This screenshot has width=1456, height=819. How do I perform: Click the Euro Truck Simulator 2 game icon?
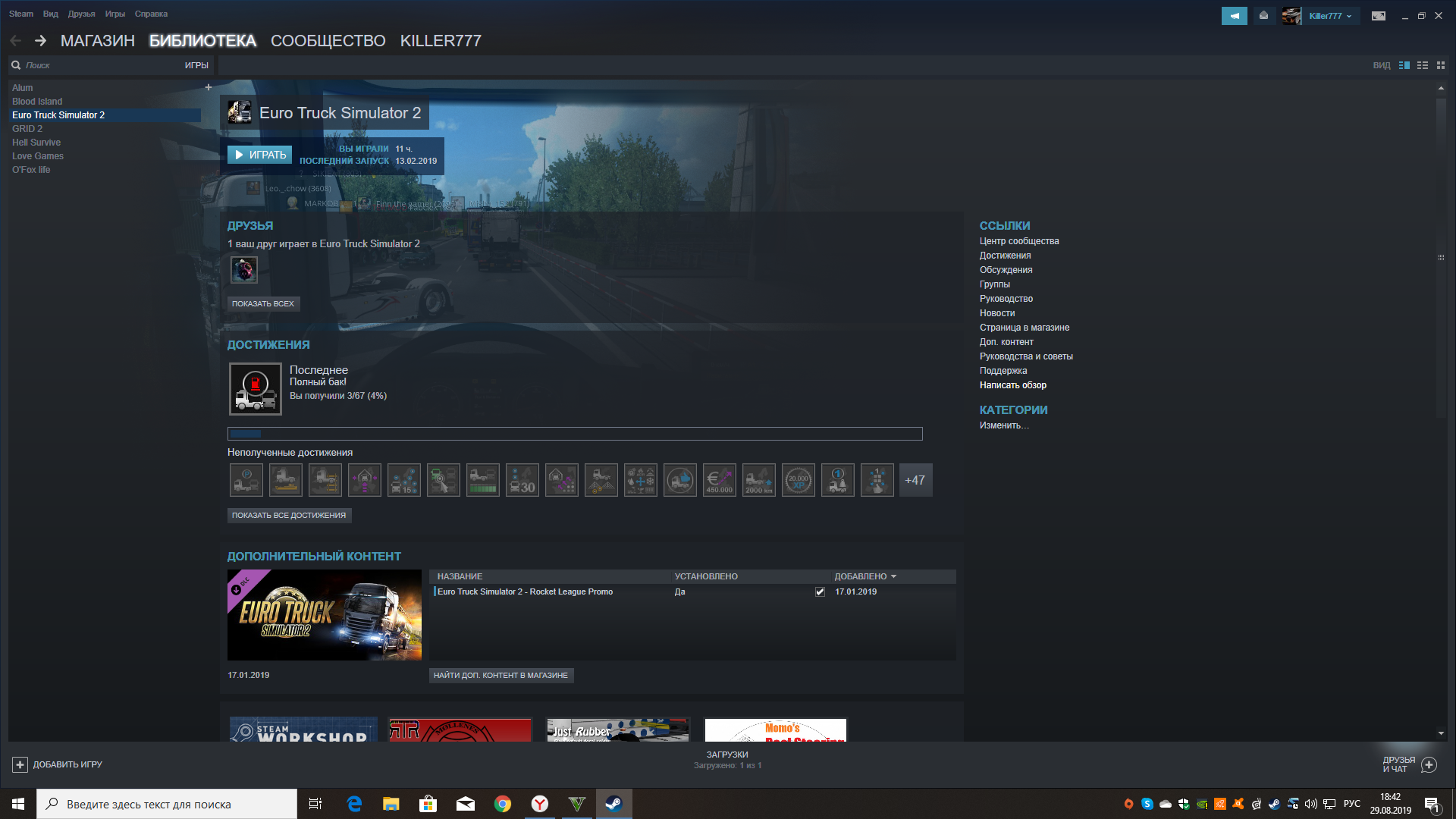240,112
